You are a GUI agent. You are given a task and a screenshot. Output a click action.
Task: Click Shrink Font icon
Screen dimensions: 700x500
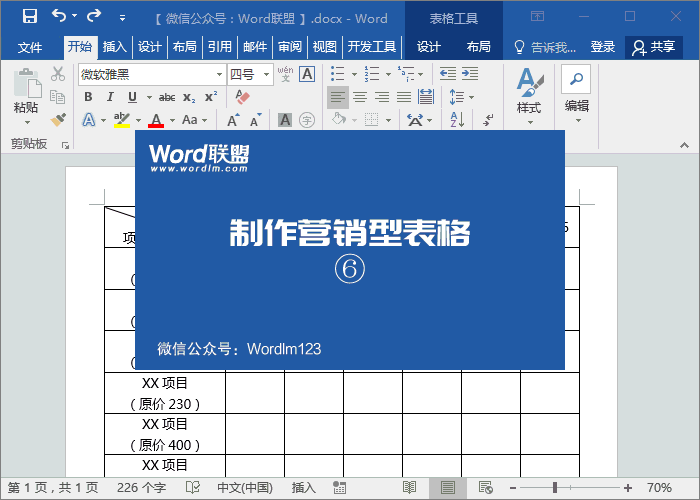point(255,120)
